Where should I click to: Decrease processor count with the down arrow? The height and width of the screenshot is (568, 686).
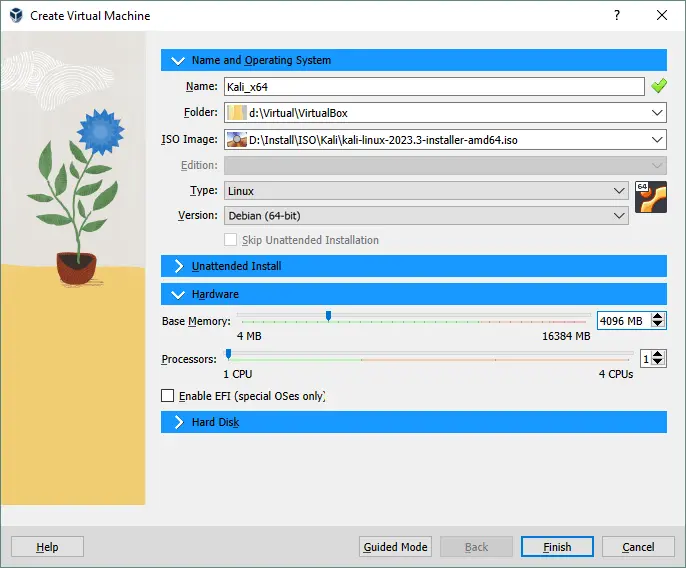[x=658, y=362]
